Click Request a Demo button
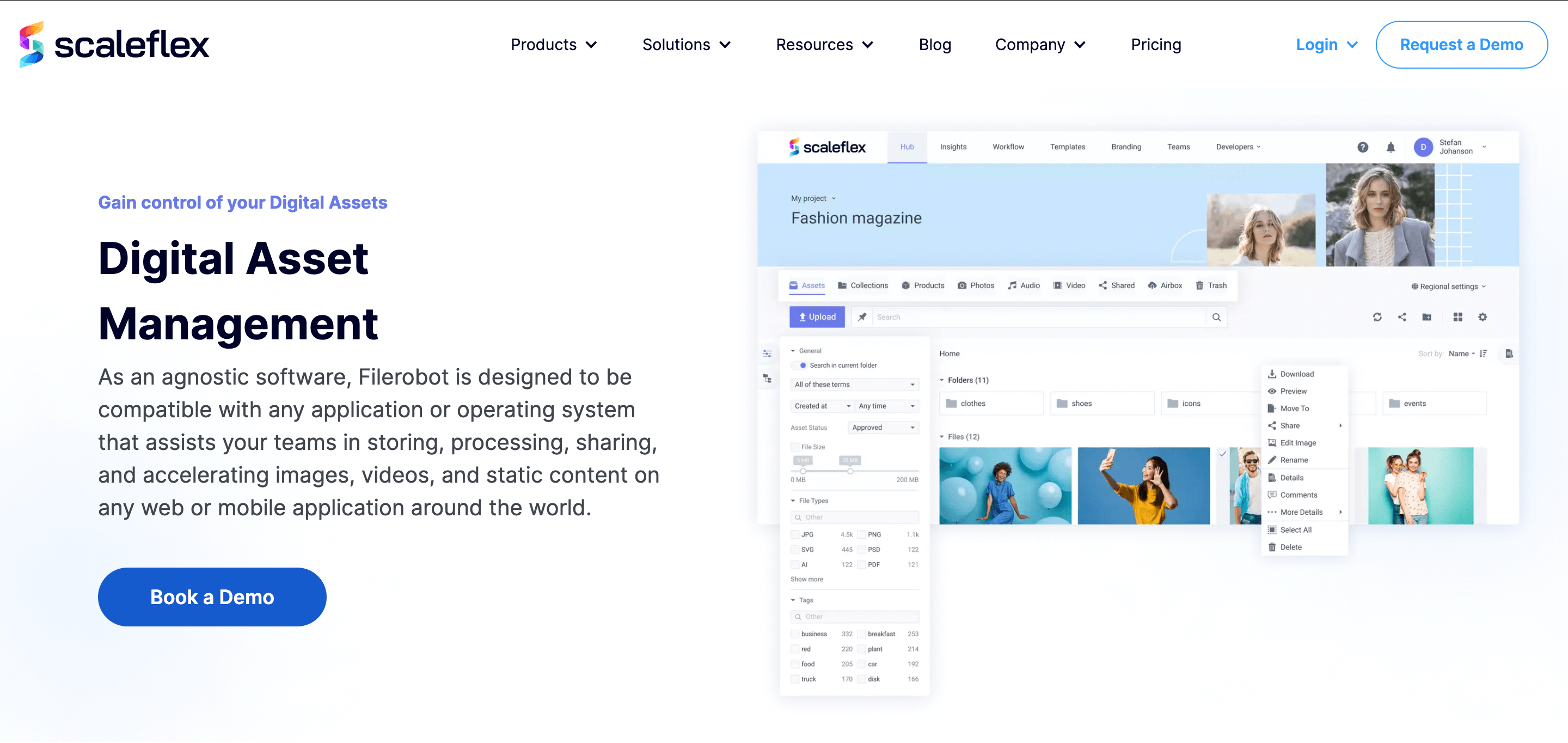1568x743 pixels. tap(1460, 43)
